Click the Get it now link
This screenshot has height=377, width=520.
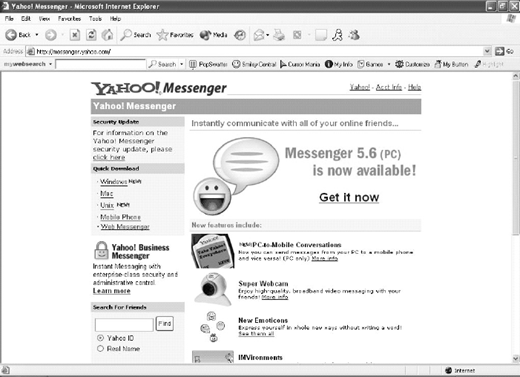tap(349, 197)
